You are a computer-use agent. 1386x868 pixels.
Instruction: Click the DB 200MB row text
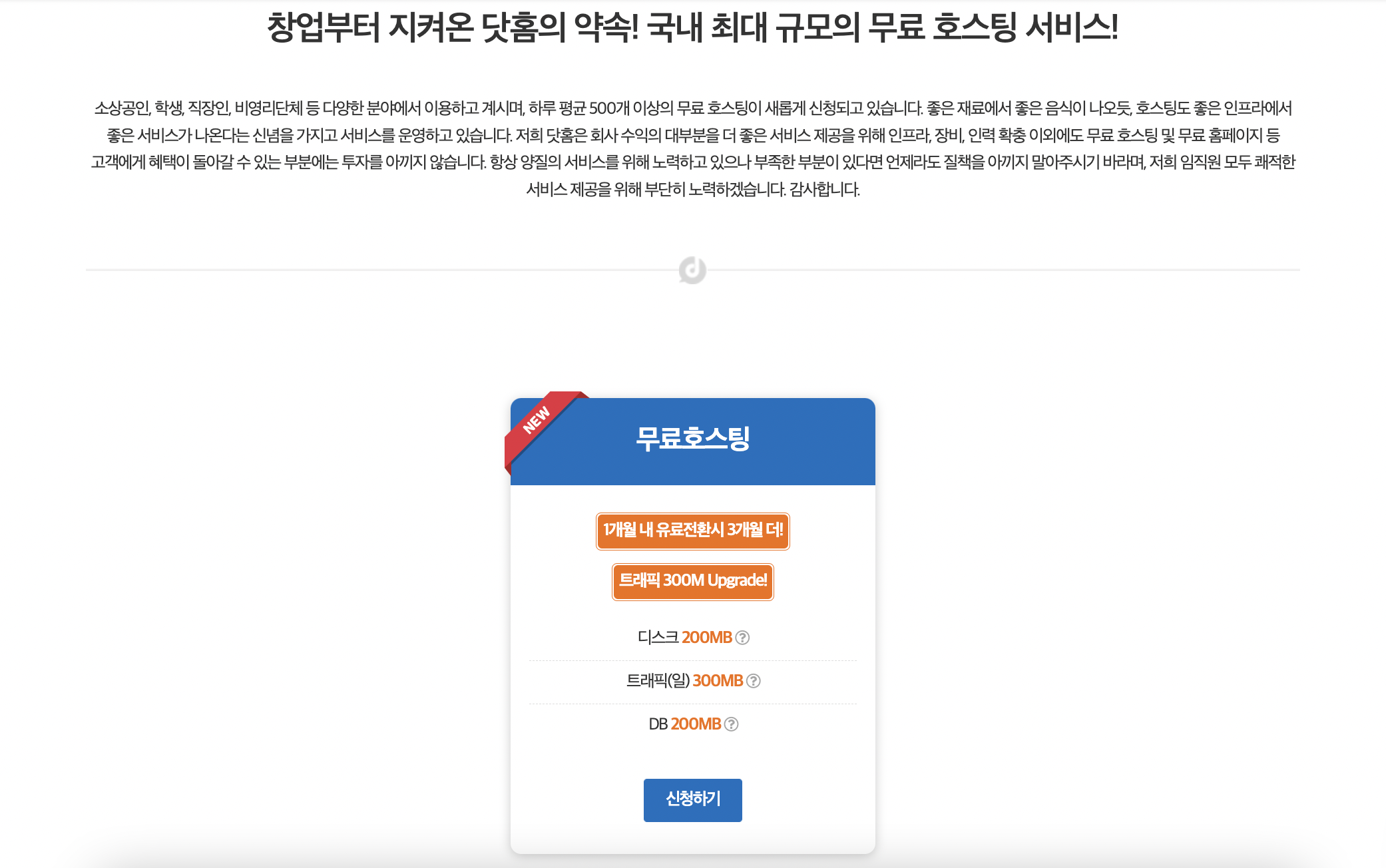[692, 724]
